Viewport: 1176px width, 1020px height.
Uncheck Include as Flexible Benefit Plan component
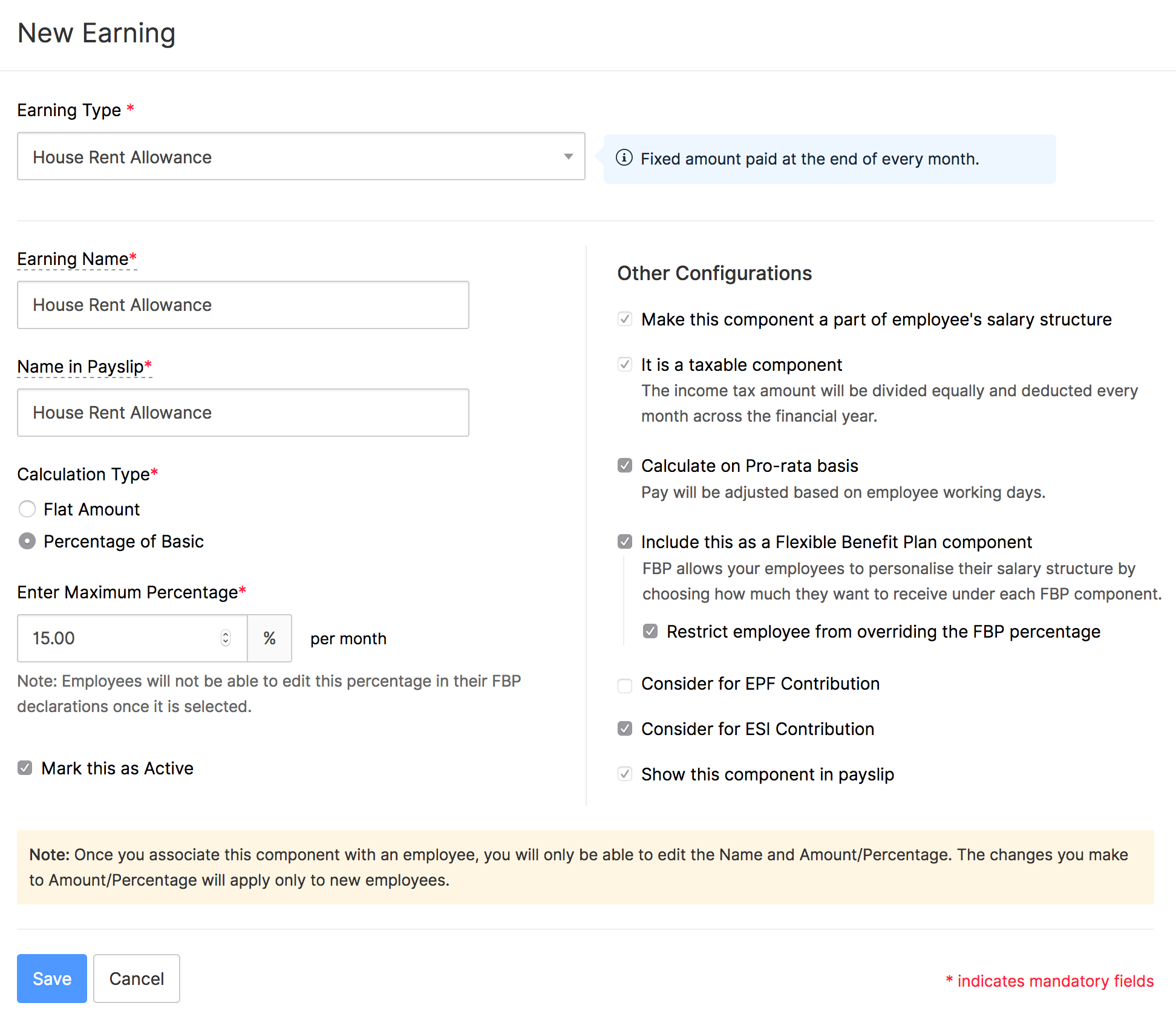tap(625, 542)
